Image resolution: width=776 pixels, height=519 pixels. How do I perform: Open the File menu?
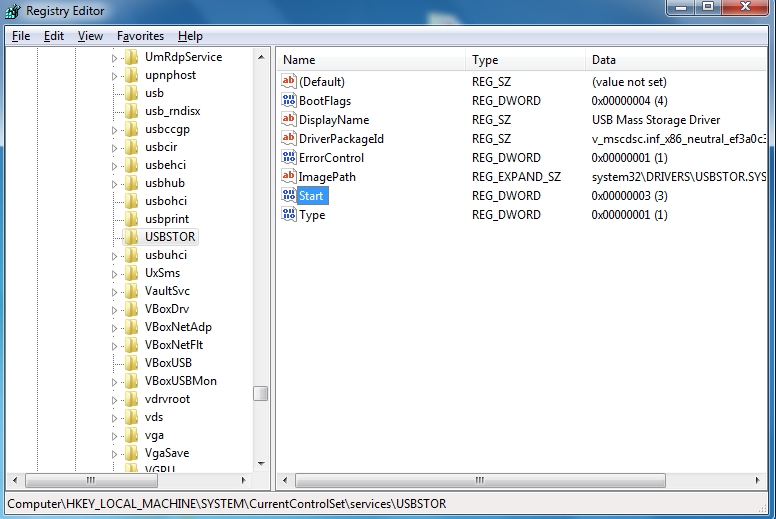[21, 36]
